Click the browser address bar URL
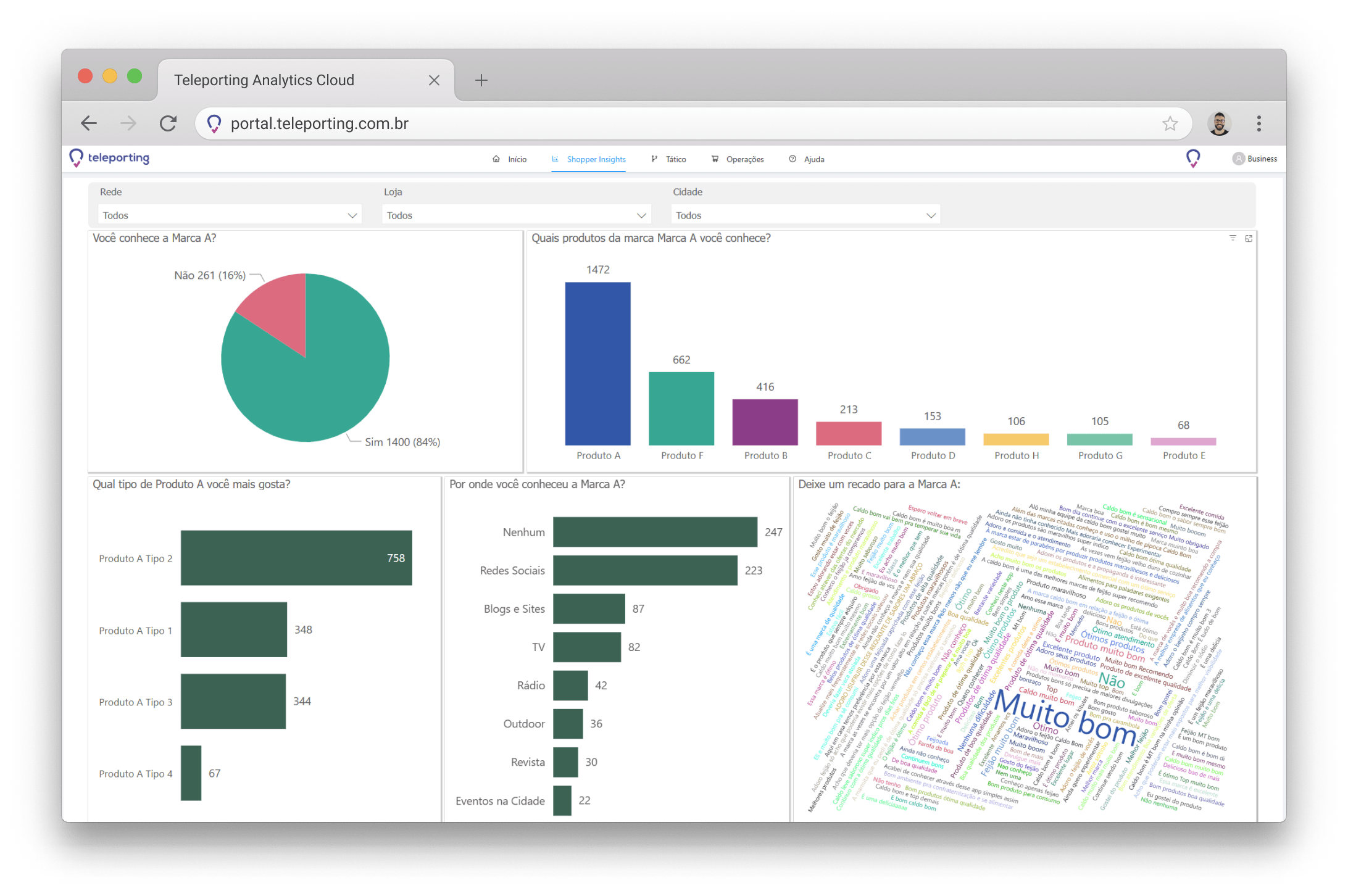This screenshot has width=1348, height=896. coord(320,123)
